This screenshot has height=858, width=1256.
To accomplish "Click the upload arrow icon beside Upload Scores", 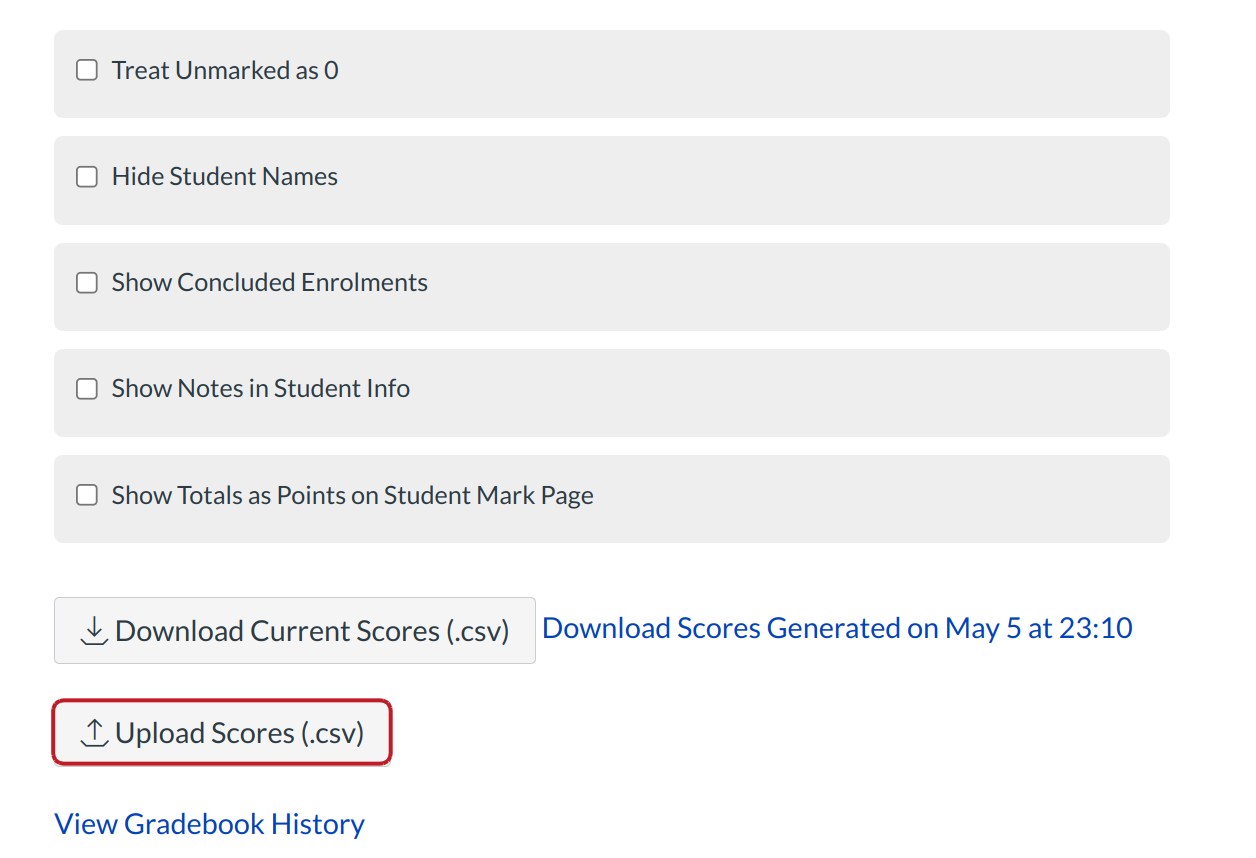I will (94, 733).
